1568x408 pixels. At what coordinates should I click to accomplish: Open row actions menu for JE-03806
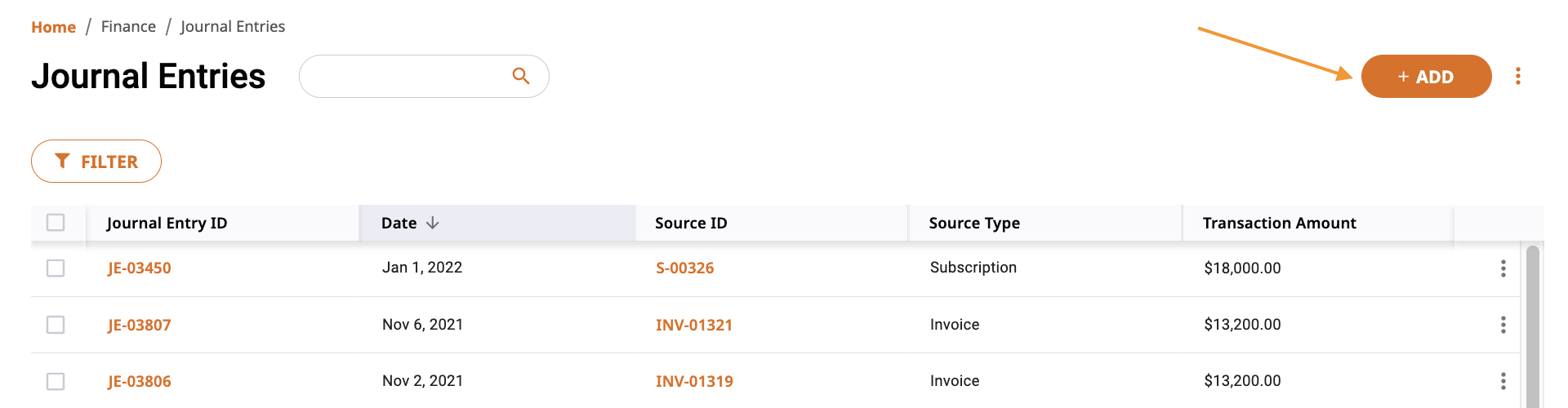tap(1503, 381)
